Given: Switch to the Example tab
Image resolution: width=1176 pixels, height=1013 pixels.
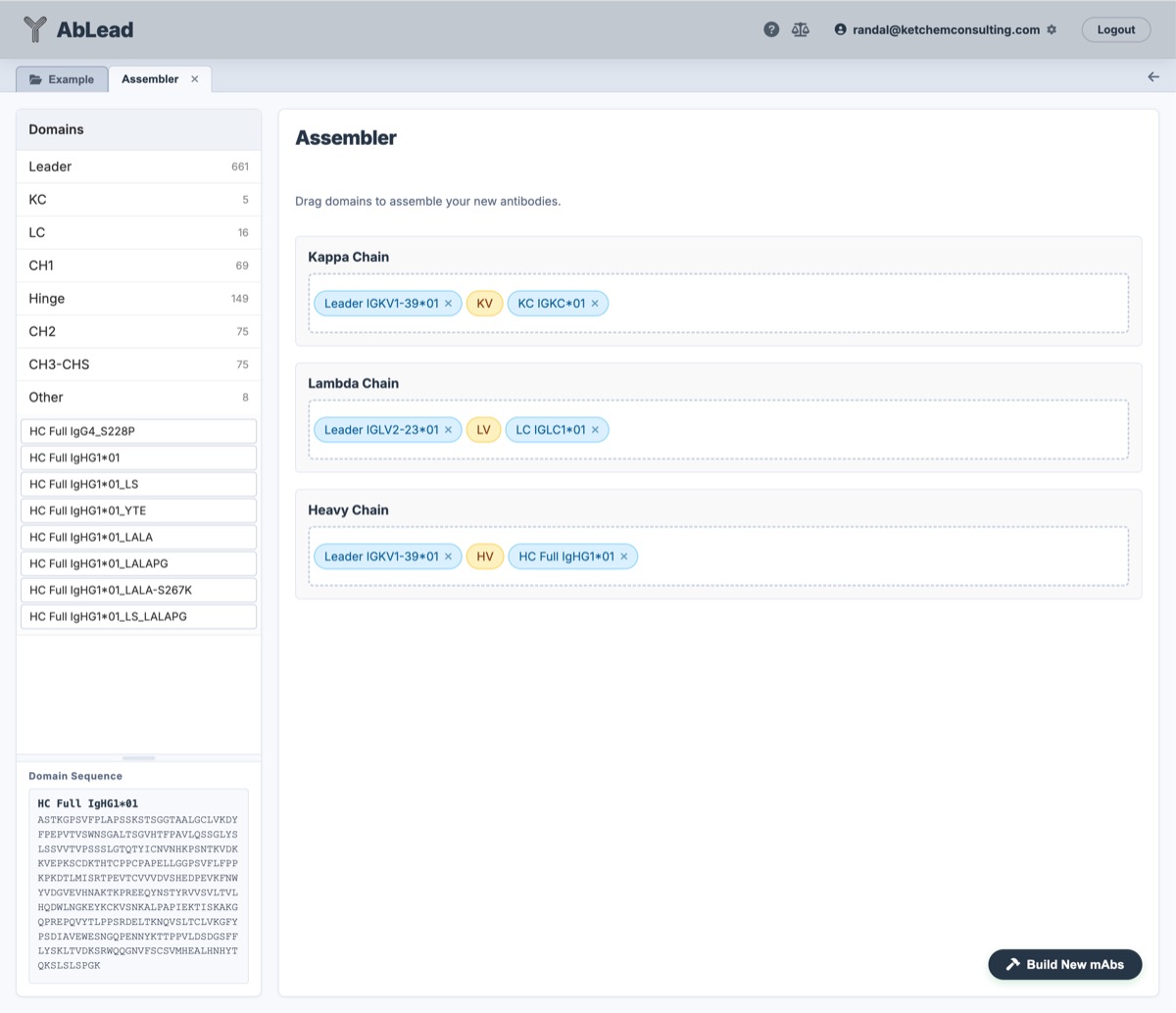Looking at the screenshot, I should pyautogui.click(x=62, y=79).
